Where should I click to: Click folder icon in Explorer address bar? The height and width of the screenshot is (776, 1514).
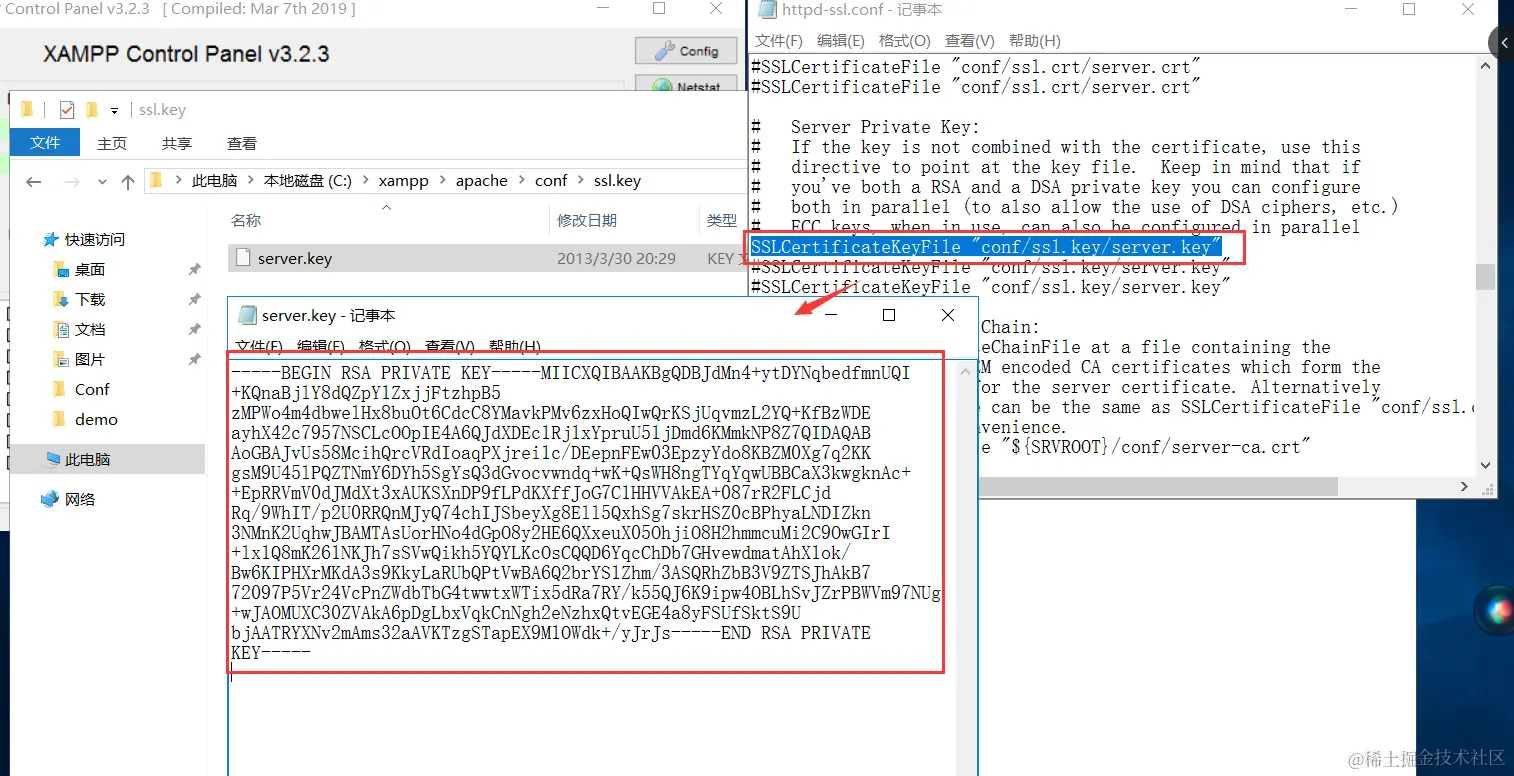coord(155,181)
